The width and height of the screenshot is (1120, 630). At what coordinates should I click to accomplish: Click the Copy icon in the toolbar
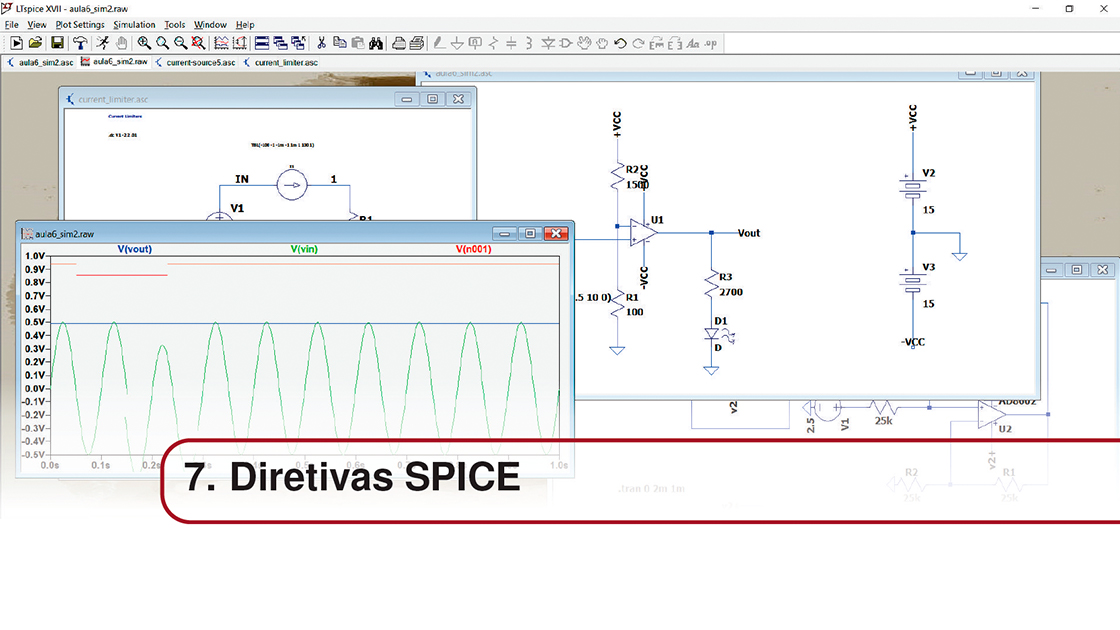pos(340,44)
